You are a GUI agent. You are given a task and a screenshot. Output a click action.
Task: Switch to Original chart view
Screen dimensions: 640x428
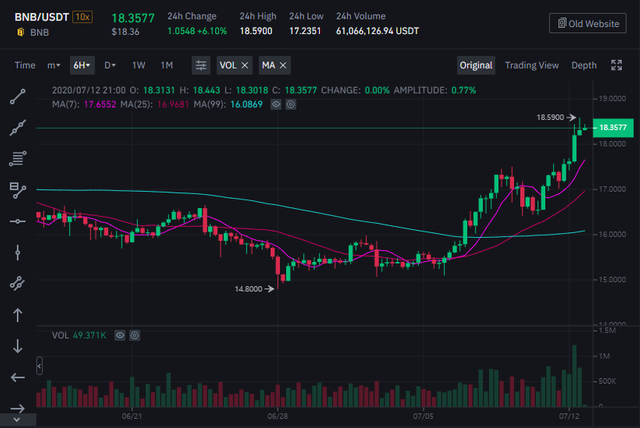476,65
